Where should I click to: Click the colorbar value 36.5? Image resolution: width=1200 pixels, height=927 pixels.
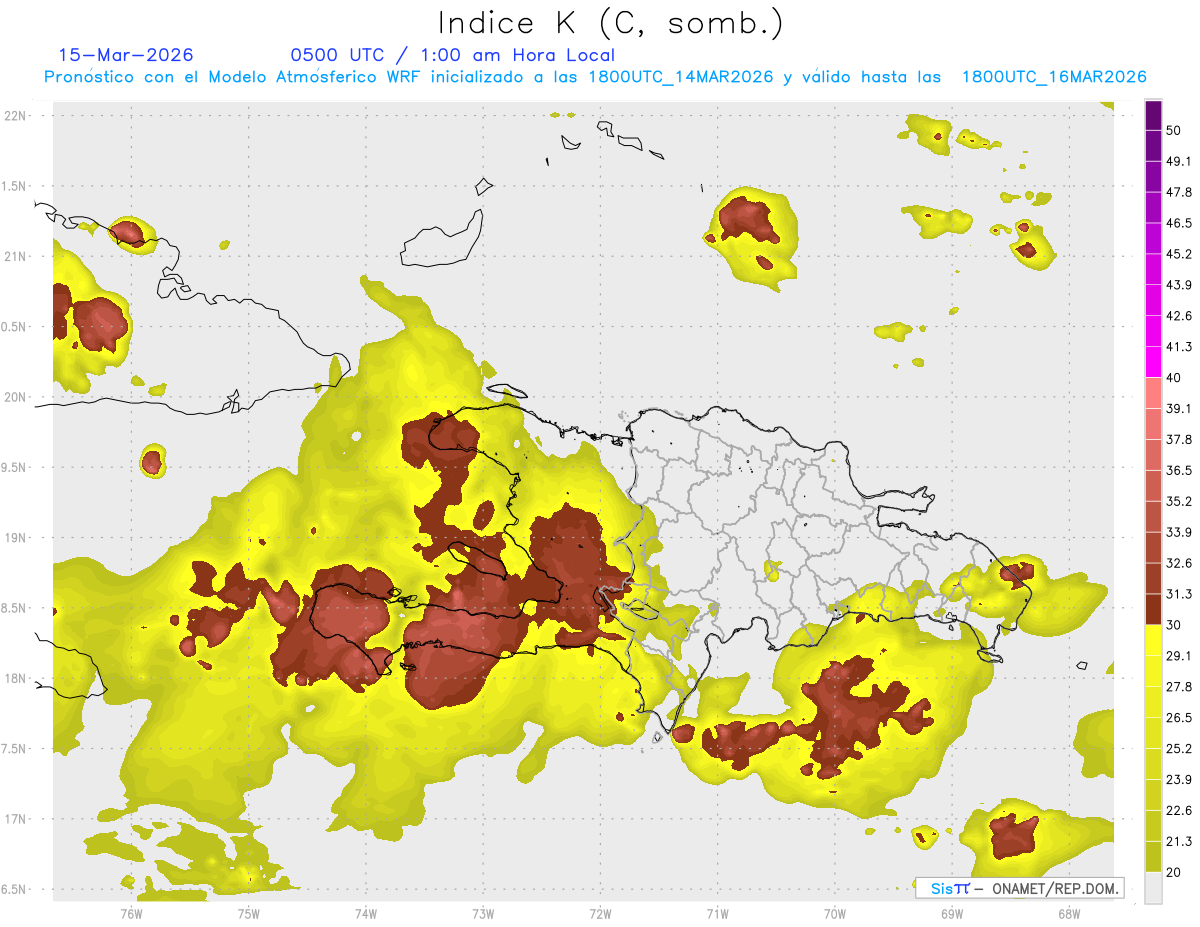pos(1179,470)
